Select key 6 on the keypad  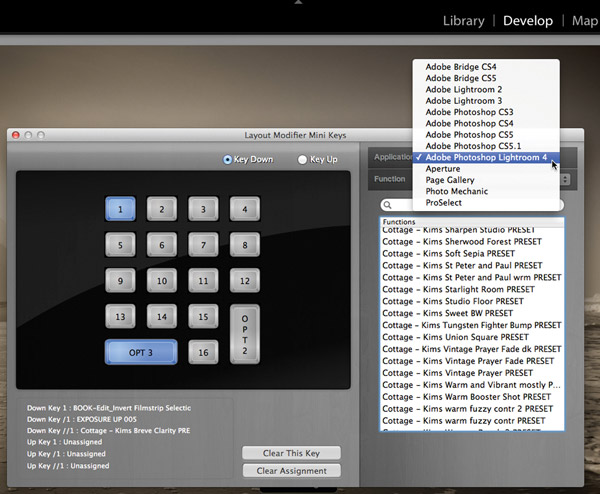pos(162,245)
